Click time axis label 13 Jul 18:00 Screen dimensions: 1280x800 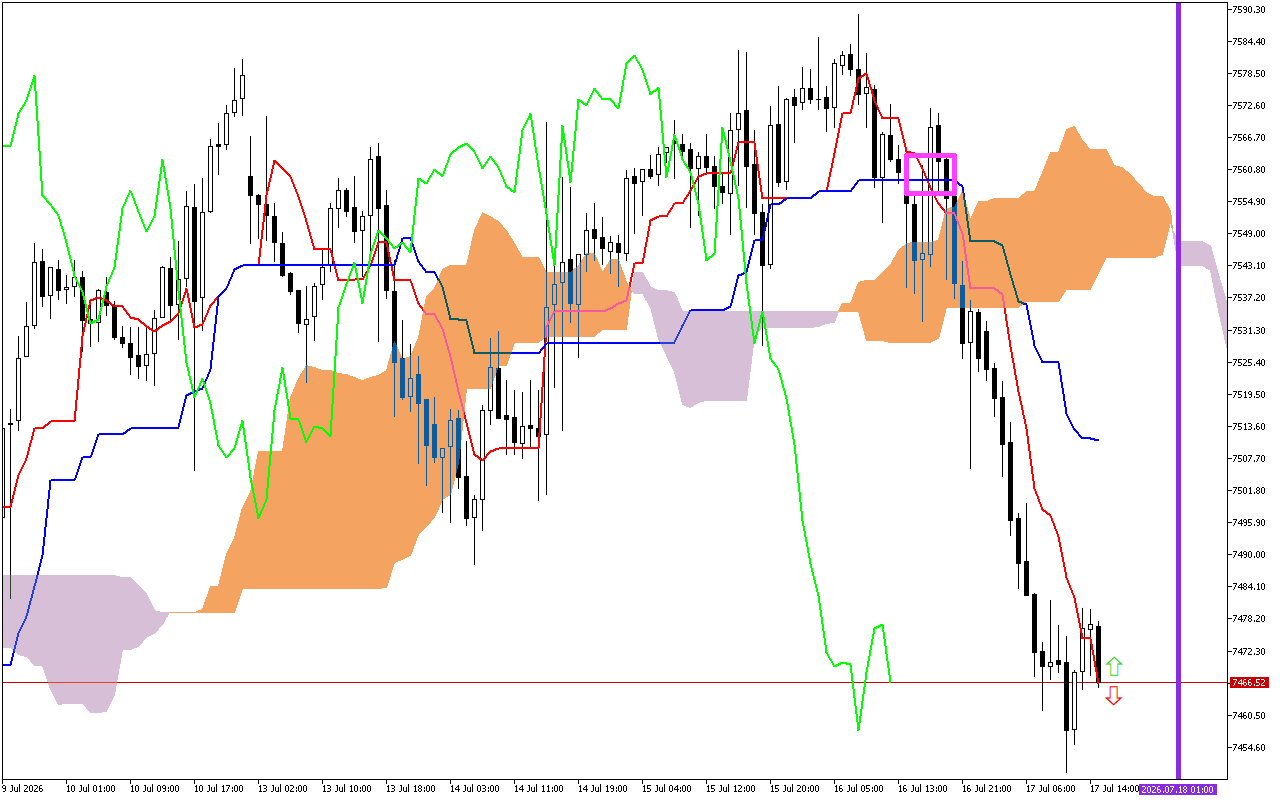point(410,789)
